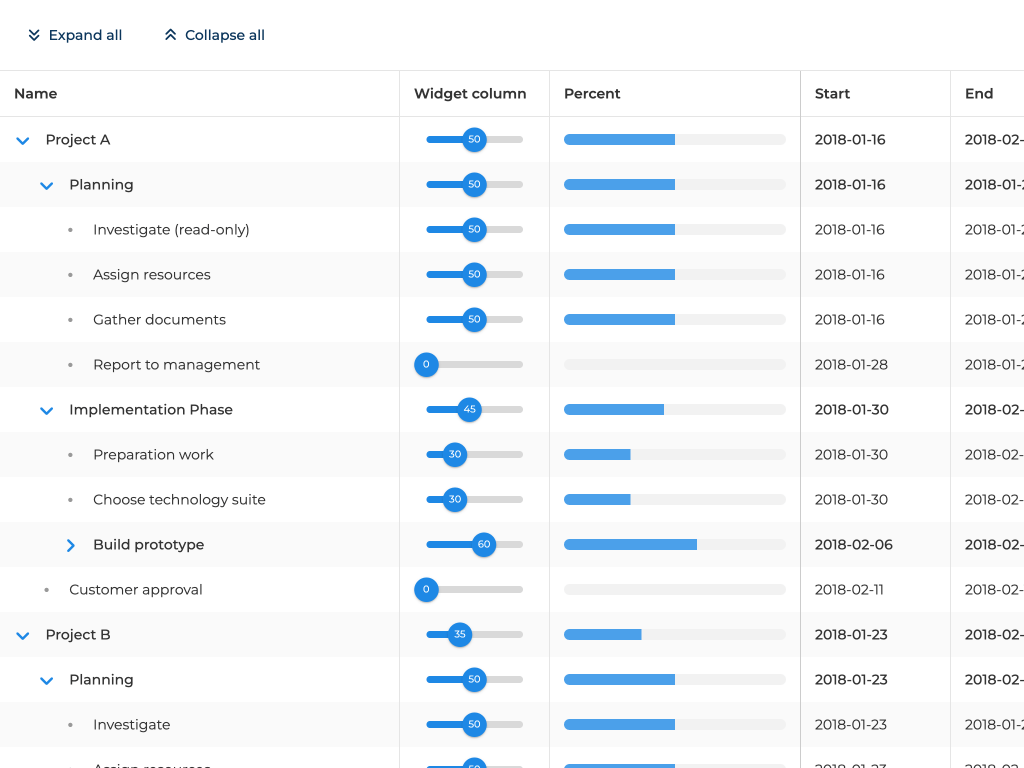Collapse the Implementation Phase group
1024x768 pixels.
point(46,410)
